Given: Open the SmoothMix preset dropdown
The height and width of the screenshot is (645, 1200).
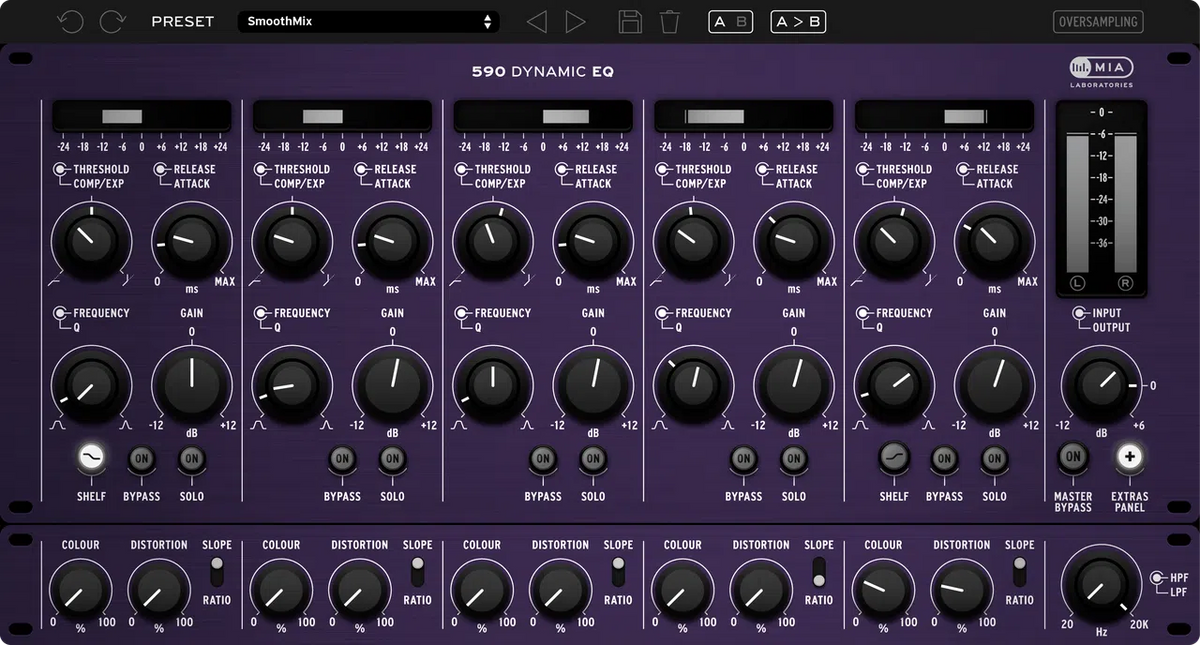Looking at the screenshot, I should (x=368, y=21).
